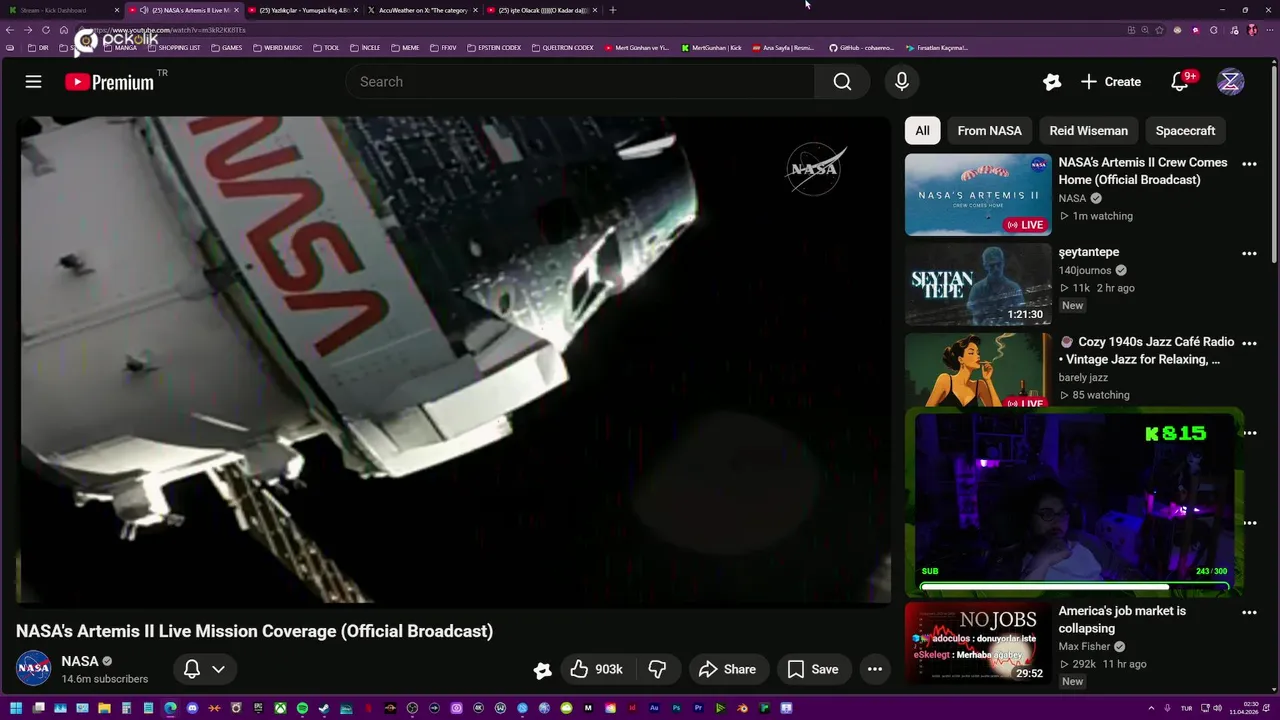Focus the YouTube search field
Image resolution: width=1280 pixels, height=720 pixels.
580,82
